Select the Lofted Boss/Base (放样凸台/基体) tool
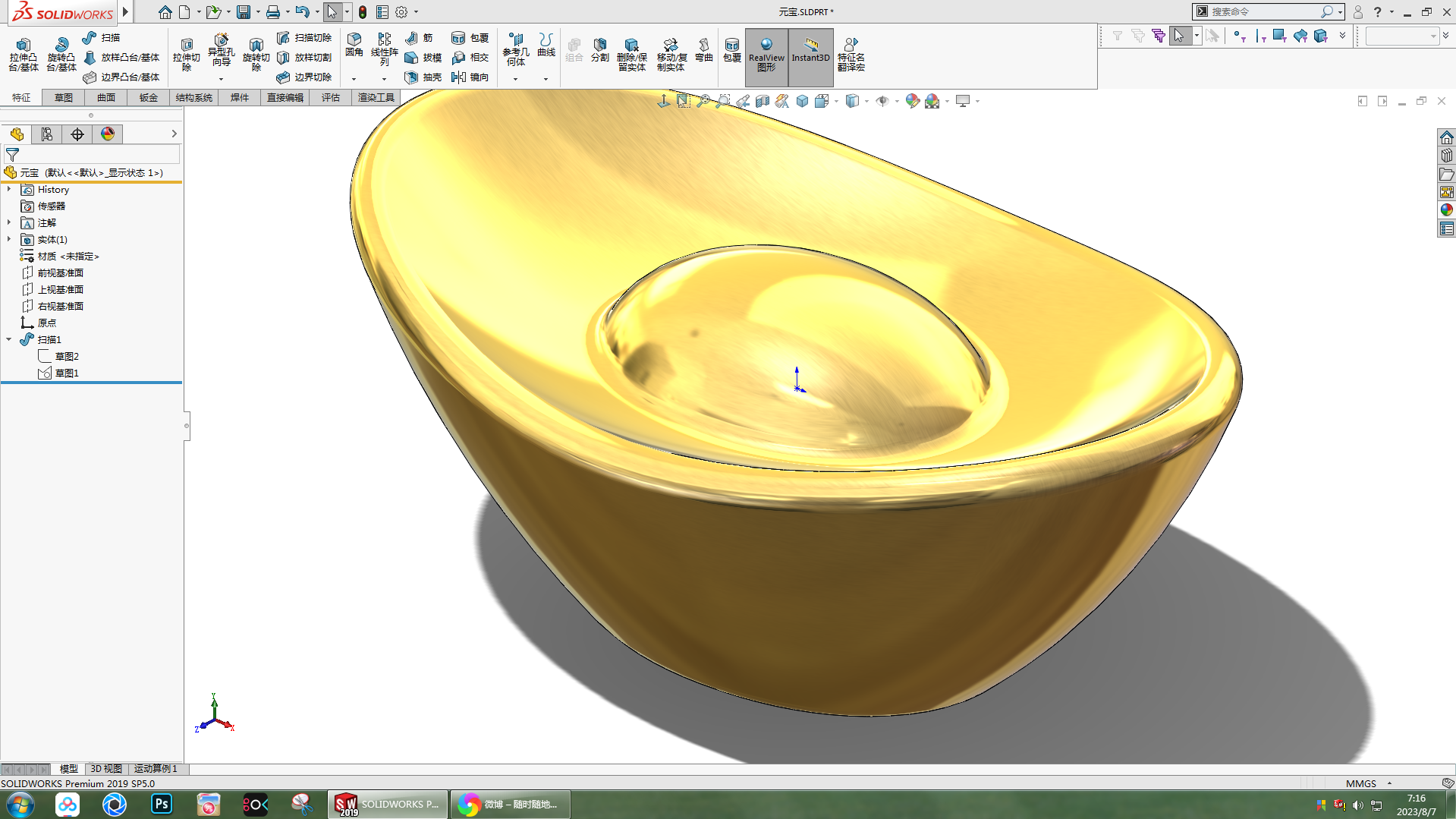The image size is (1456, 819). 121,57
